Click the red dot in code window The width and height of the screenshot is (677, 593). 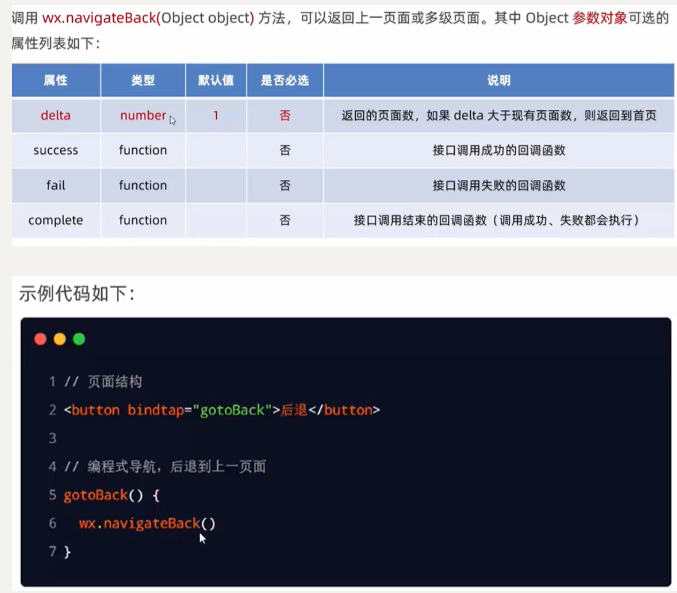[41, 339]
